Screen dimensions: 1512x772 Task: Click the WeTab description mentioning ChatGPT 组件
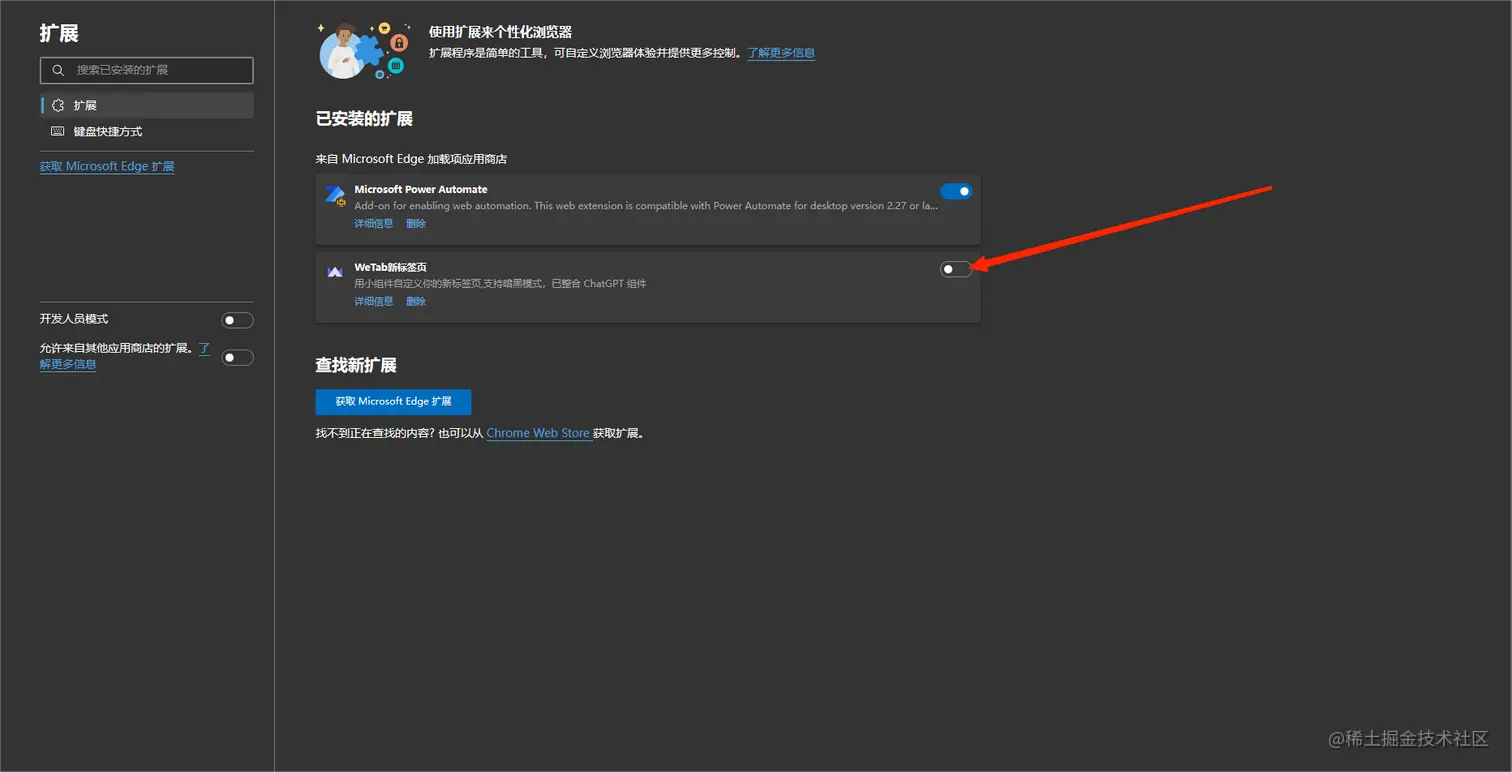tap(500, 283)
